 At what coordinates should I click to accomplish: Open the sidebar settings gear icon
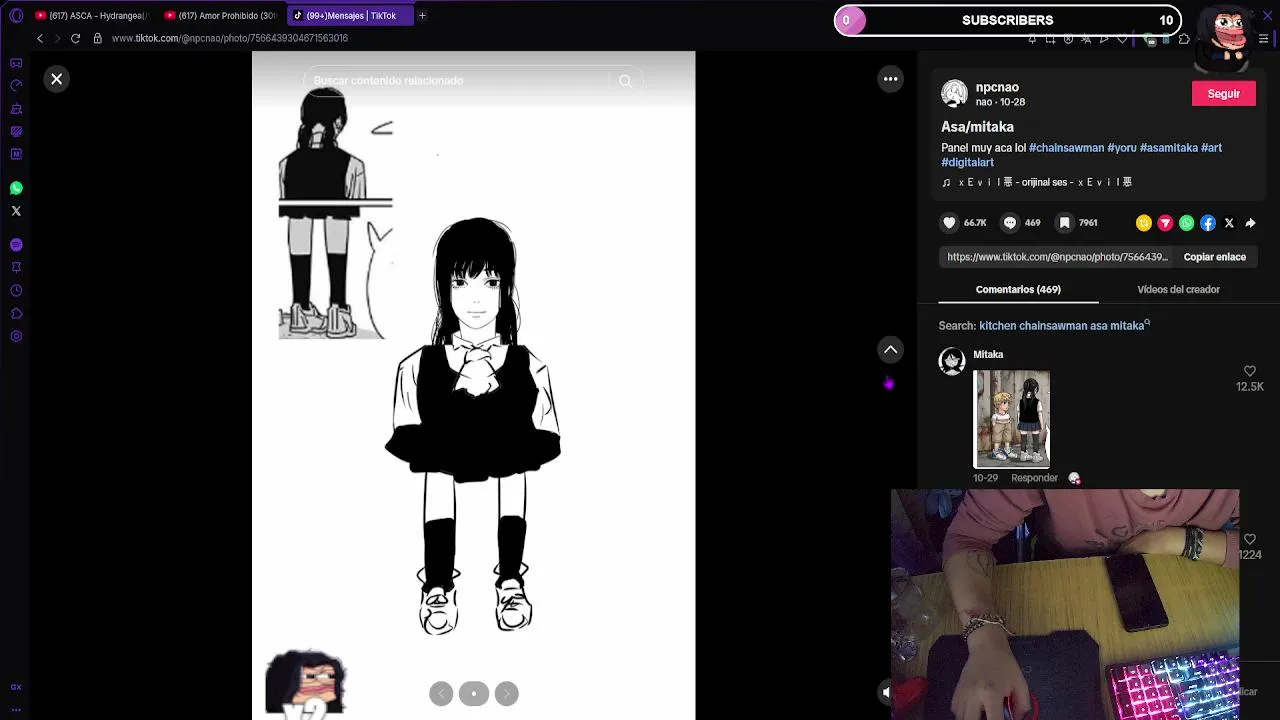click(x=16, y=337)
